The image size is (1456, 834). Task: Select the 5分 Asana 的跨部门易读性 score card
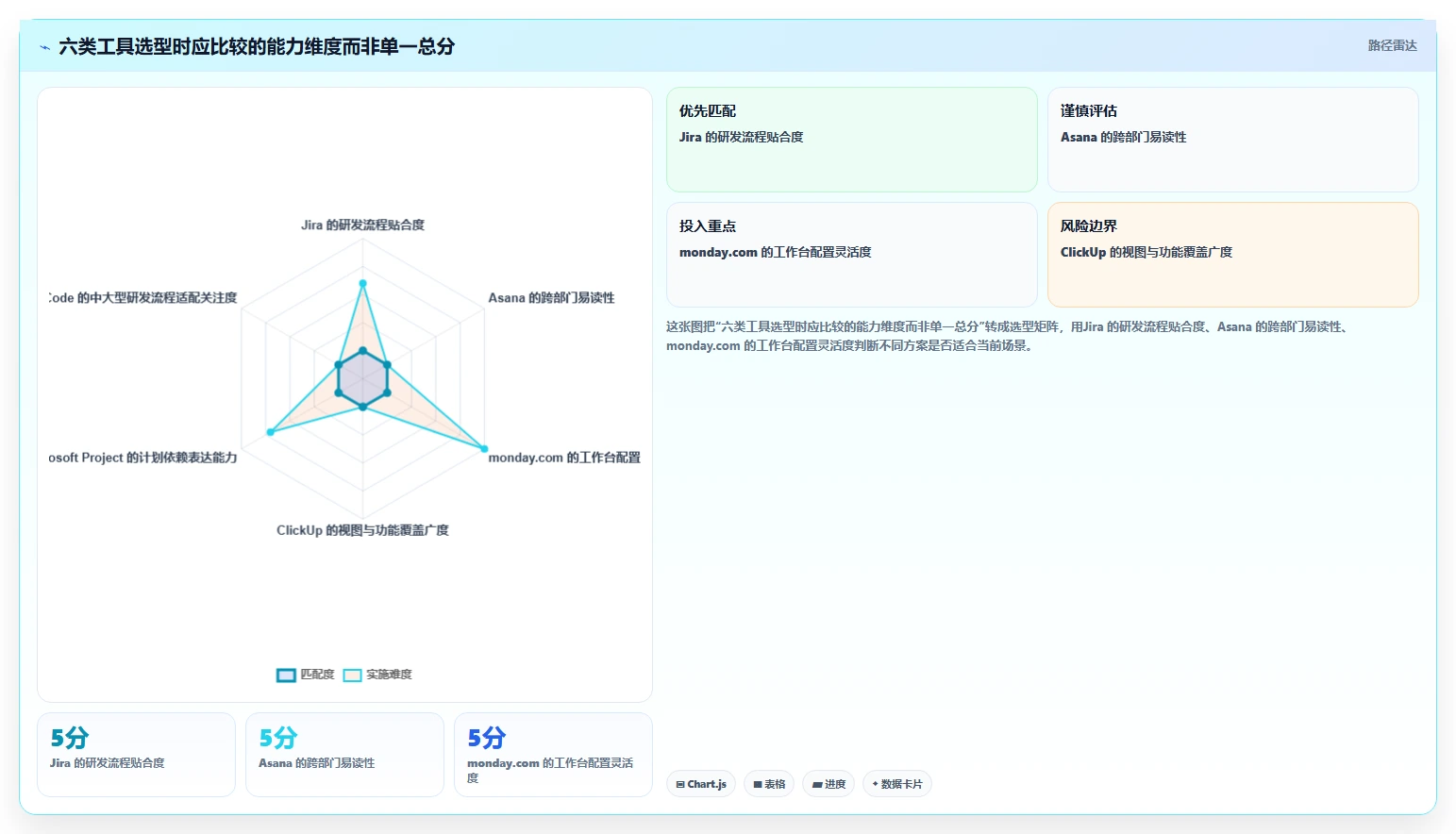click(344, 755)
